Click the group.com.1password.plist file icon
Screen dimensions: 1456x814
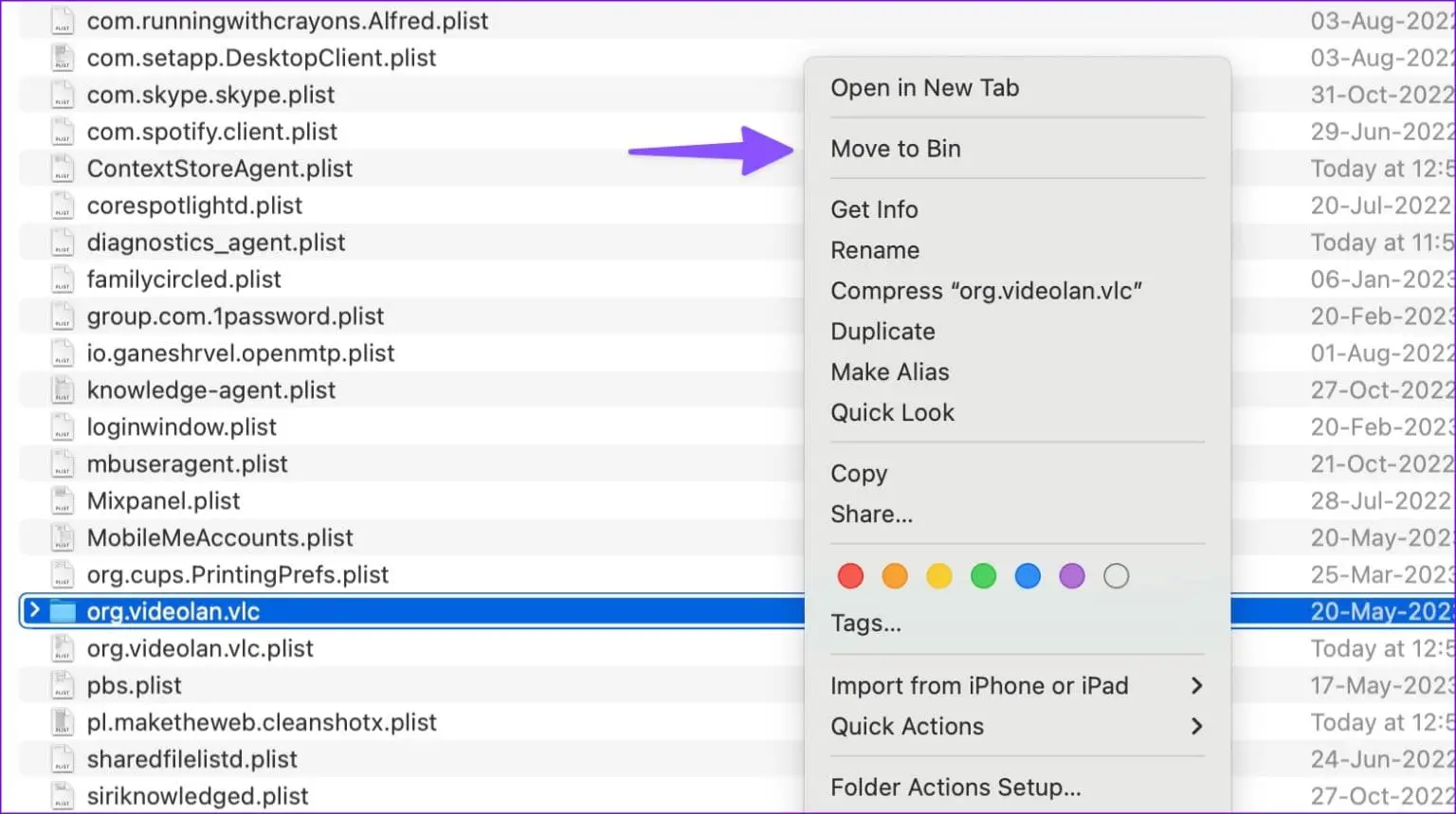[x=63, y=317]
